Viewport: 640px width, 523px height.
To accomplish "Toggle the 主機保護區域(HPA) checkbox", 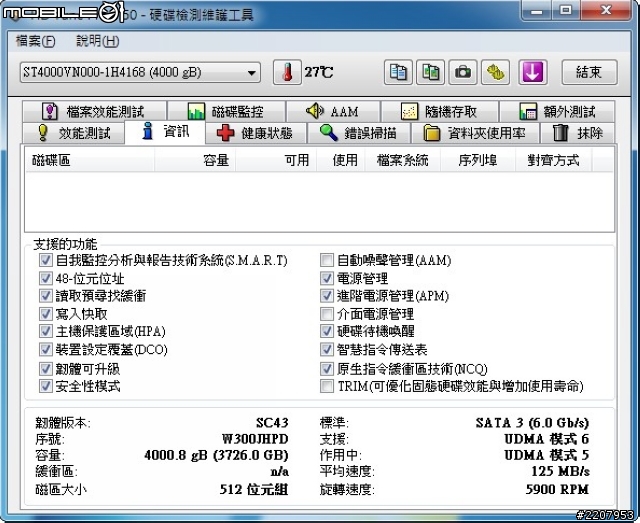I will 45,331.
